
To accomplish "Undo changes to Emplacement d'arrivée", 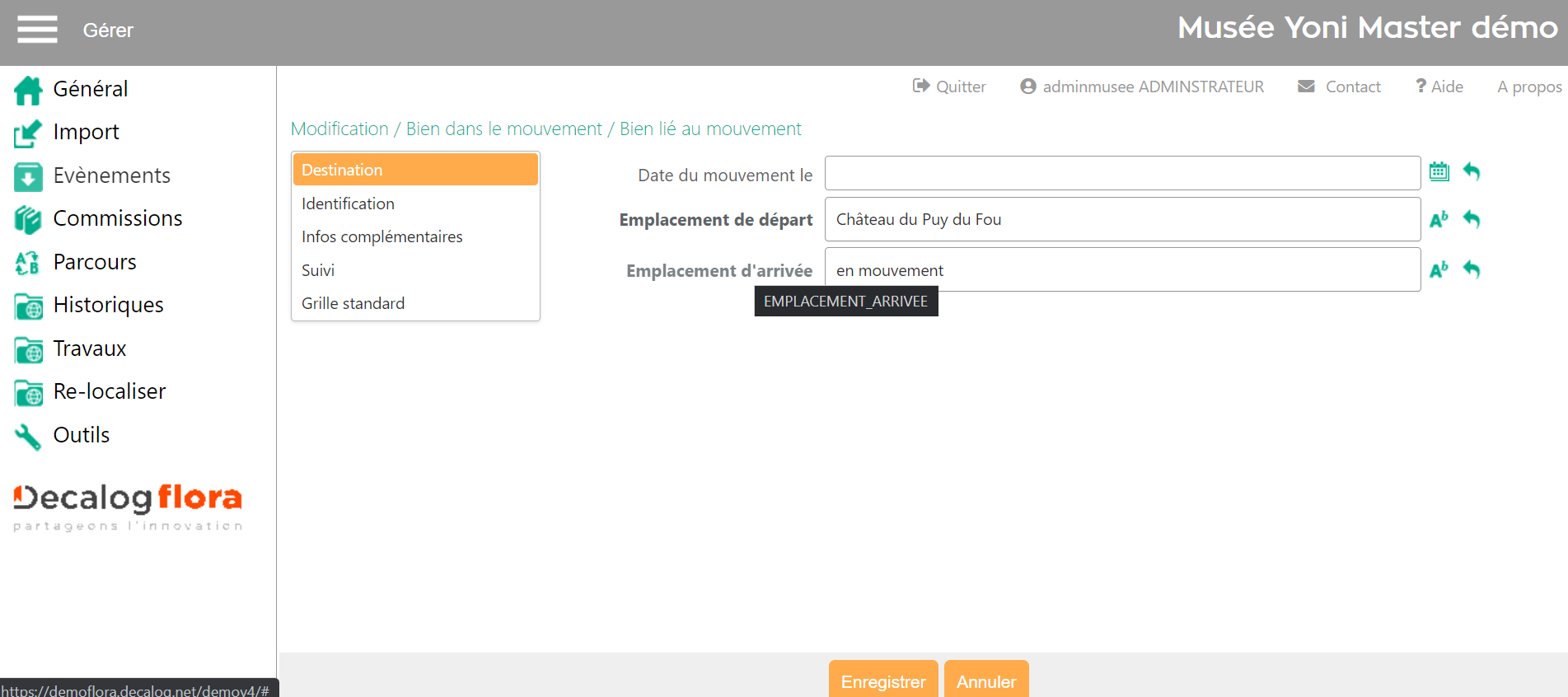I will click(x=1472, y=269).
